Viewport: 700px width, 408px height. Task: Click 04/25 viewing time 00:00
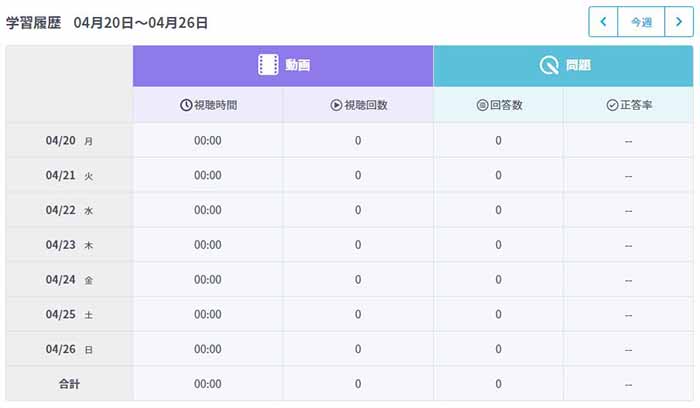[208, 315]
